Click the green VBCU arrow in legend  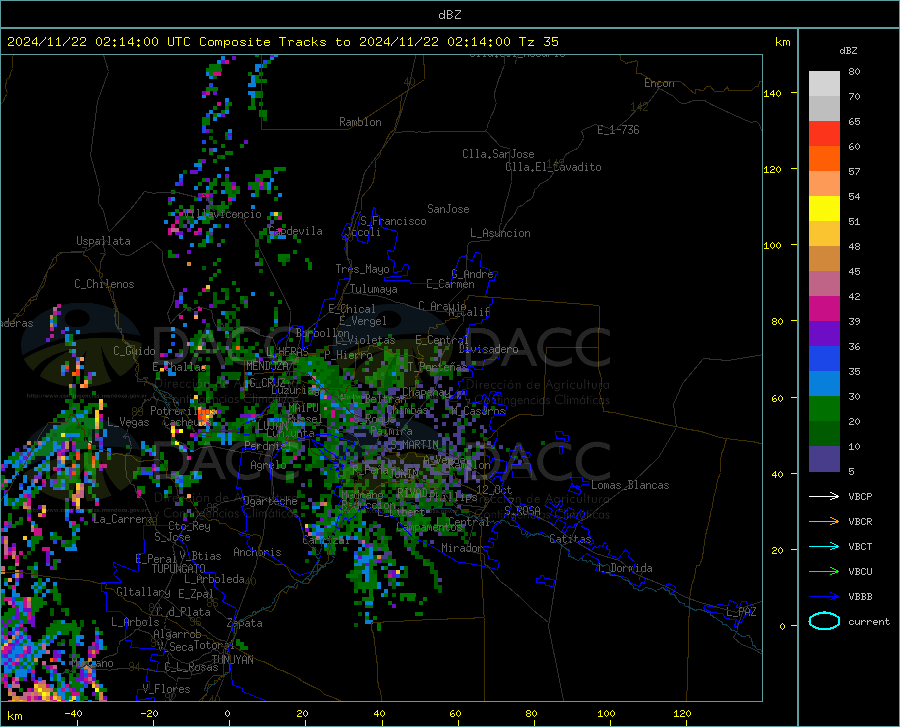(824, 572)
